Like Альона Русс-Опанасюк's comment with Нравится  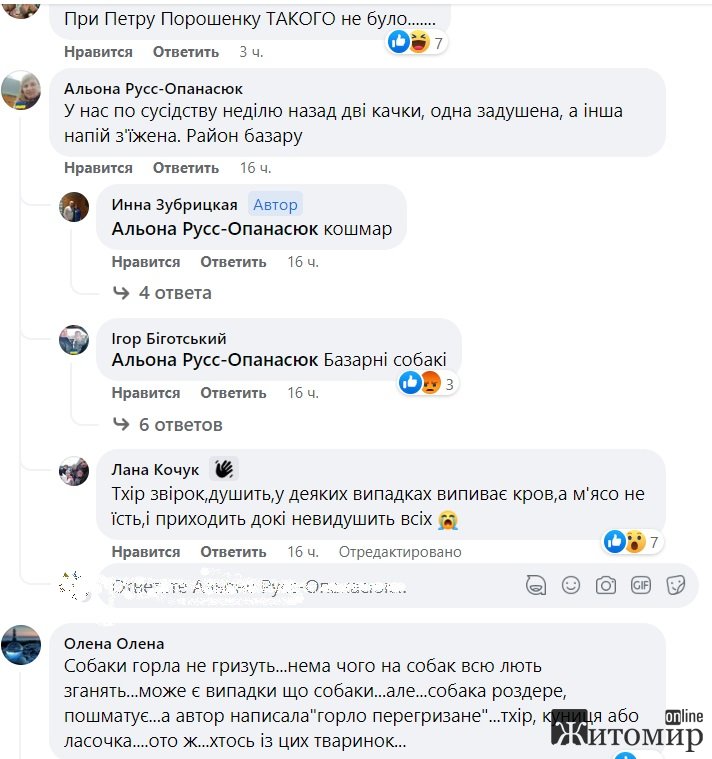98,168
